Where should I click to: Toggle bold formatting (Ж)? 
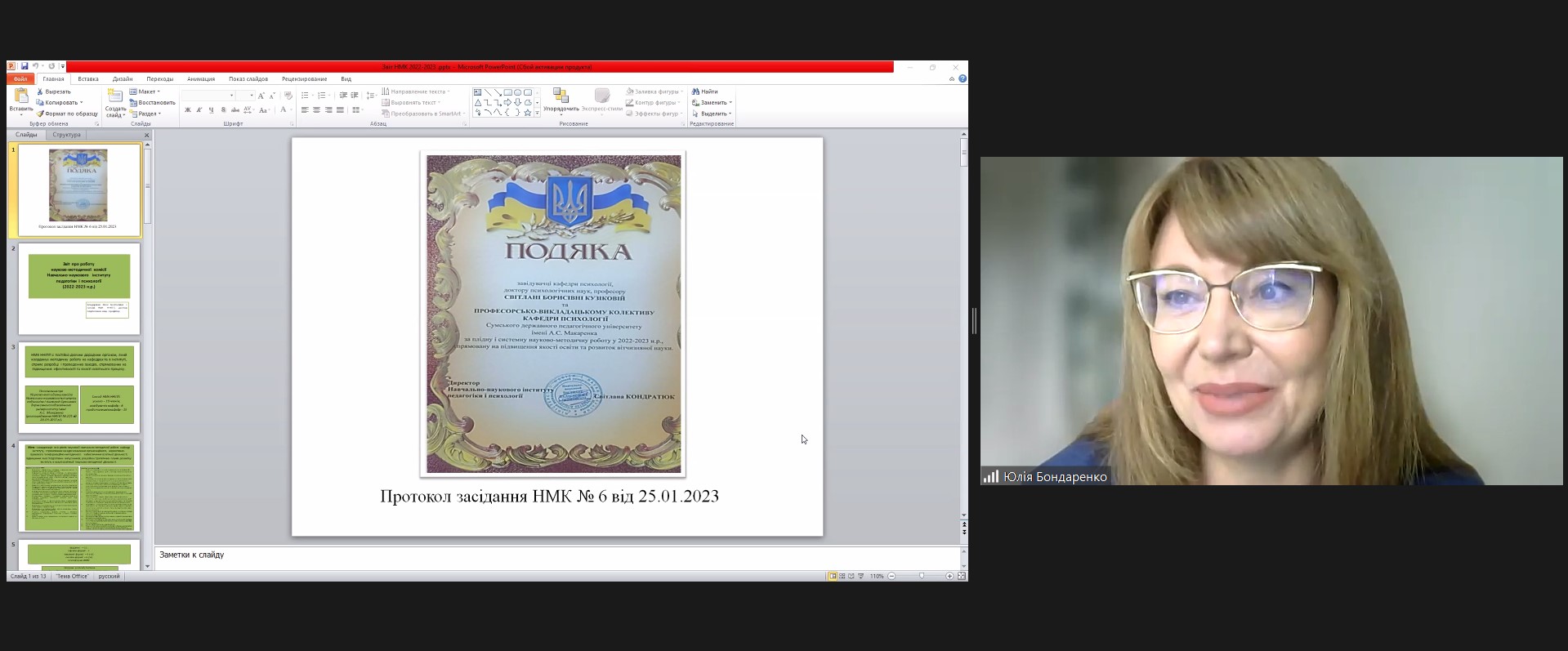[x=188, y=110]
